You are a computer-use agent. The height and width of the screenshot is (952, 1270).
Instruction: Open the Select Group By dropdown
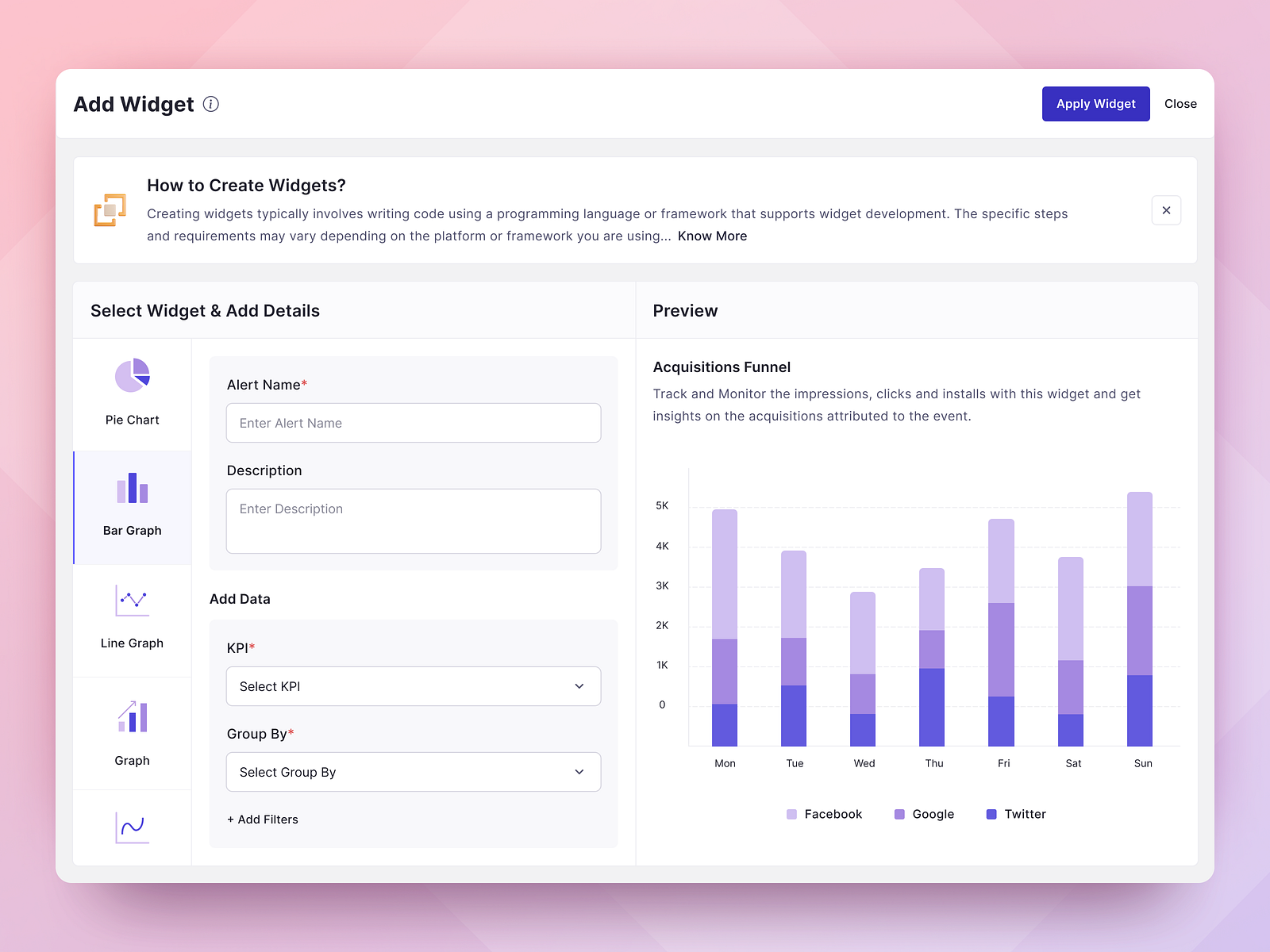tap(413, 772)
